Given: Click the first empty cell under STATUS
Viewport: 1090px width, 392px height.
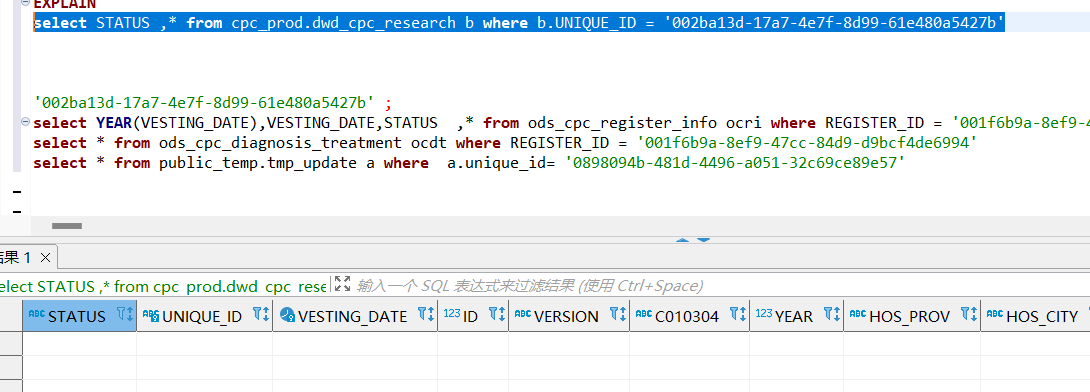Looking at the screenshot, I should tap(79, 343).
